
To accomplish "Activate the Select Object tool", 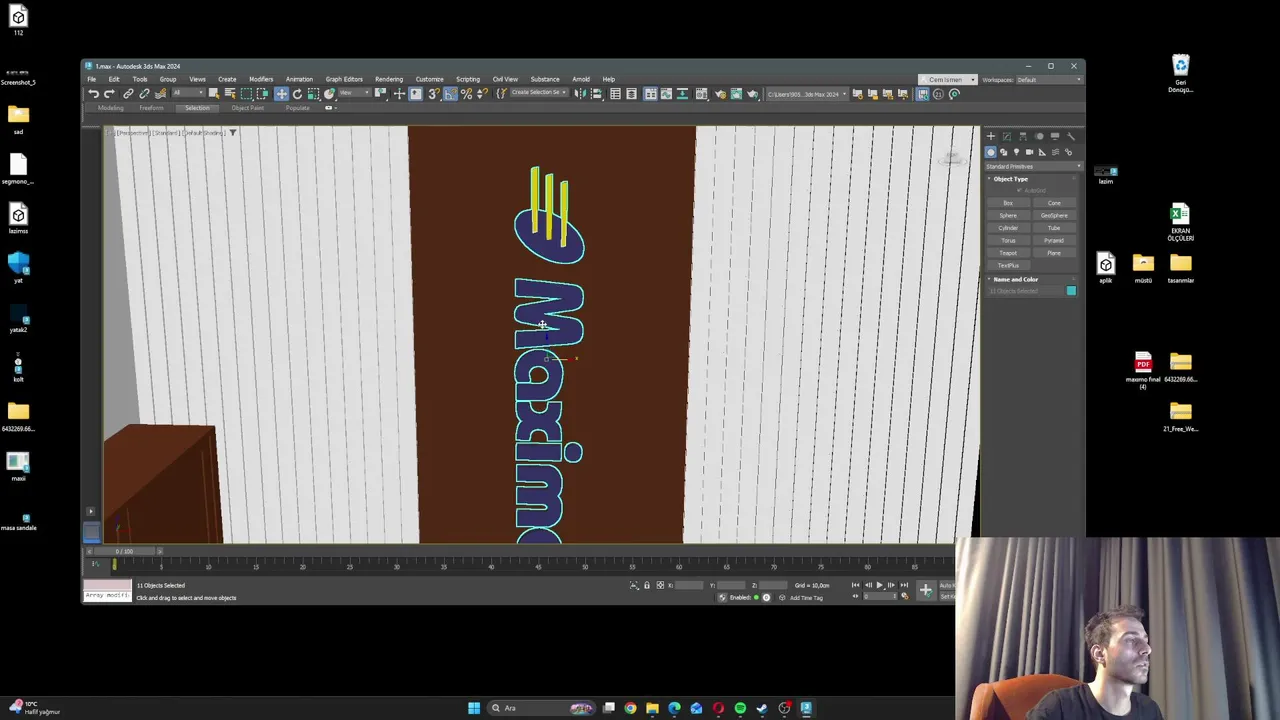I will 213,94.
